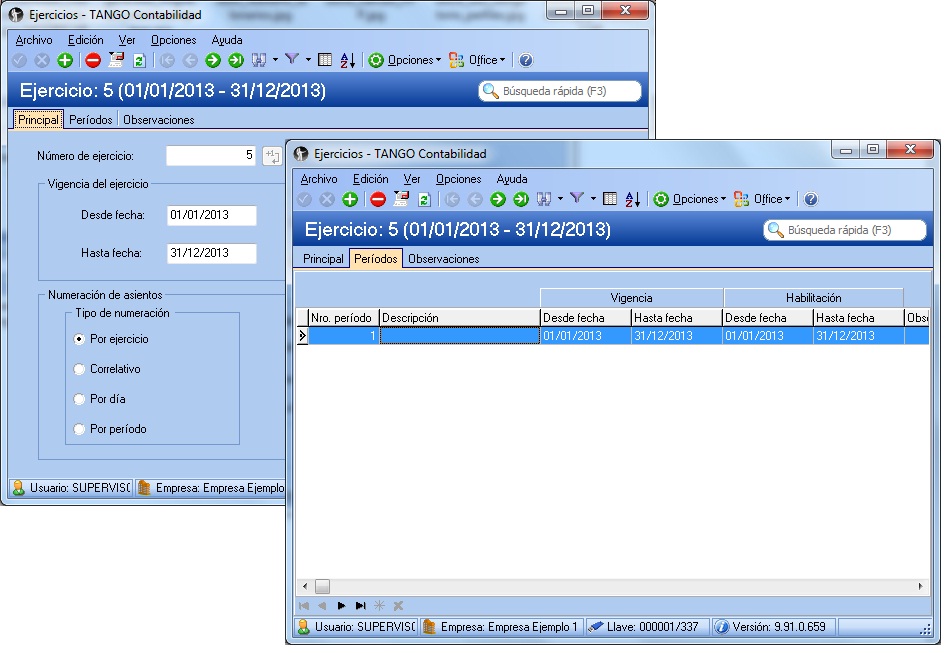Image resolution: width=949 pixels, height=653 pixels.
Task: Click the disabled cancel X in back window
Action: [42, 60]
